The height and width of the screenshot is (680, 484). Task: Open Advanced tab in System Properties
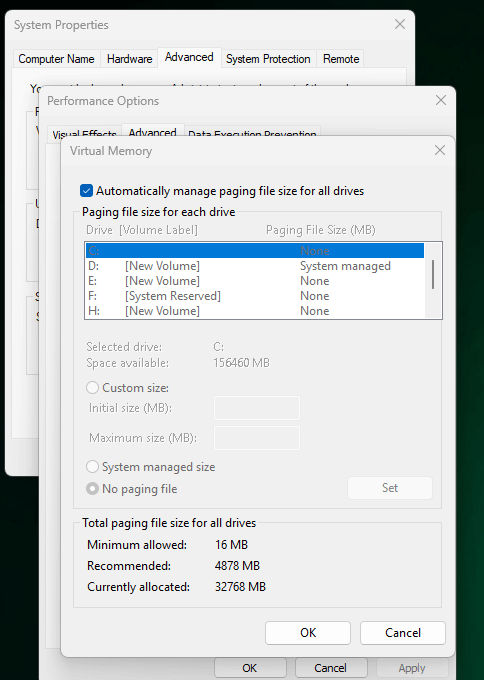tap(189, 57)
